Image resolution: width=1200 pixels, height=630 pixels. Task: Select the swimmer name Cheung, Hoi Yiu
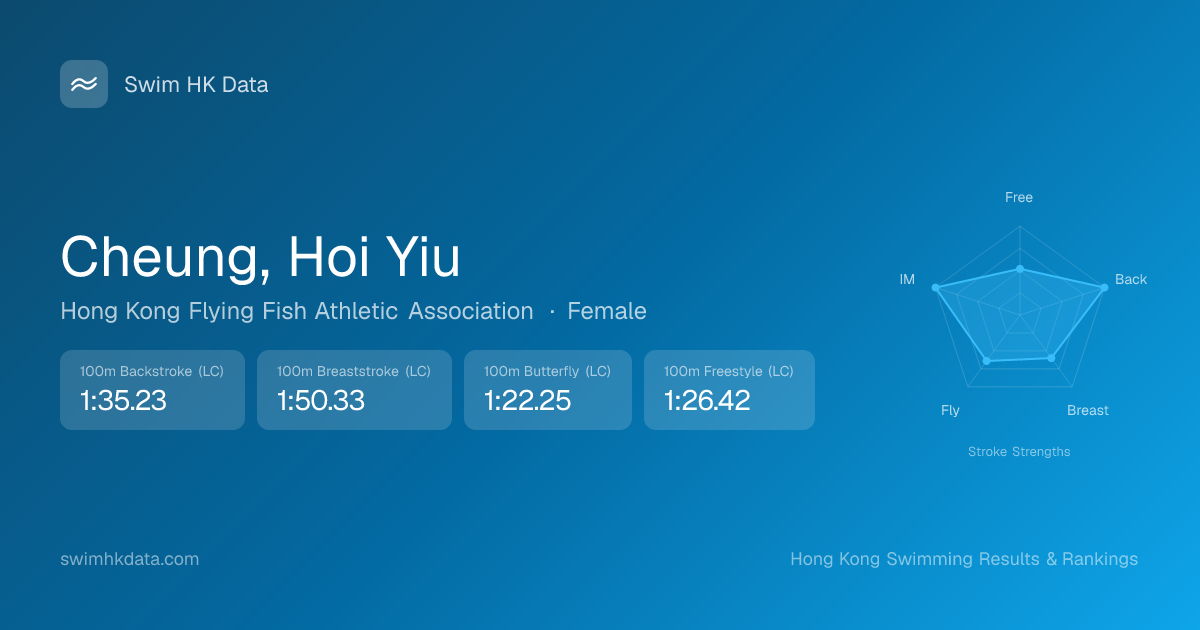[260, 257]
